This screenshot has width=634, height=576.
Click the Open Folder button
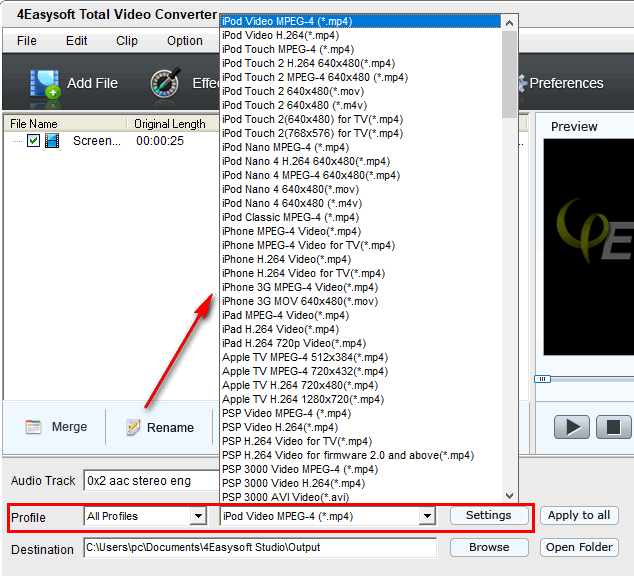point(579,547)
